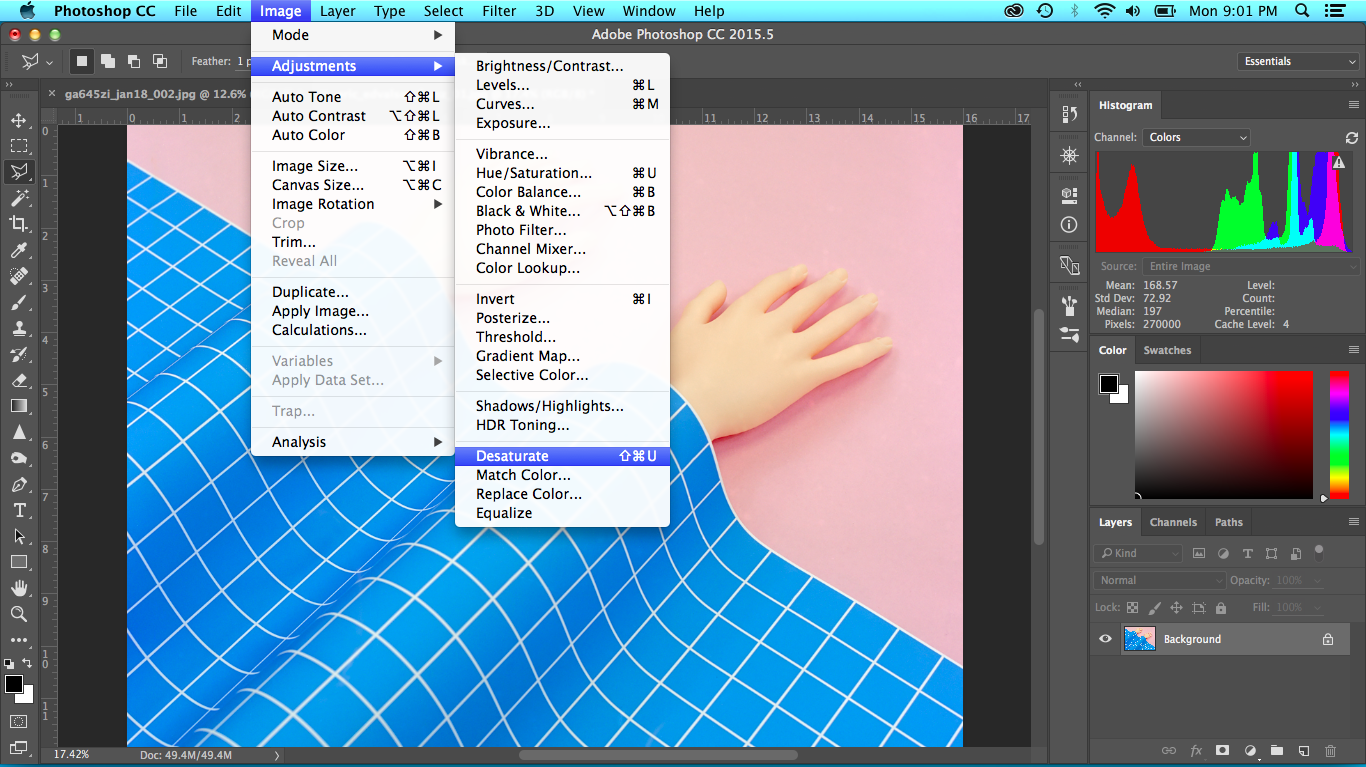
Task: Open the Normal blend mode dropdown
Action: click(1160, 580)
